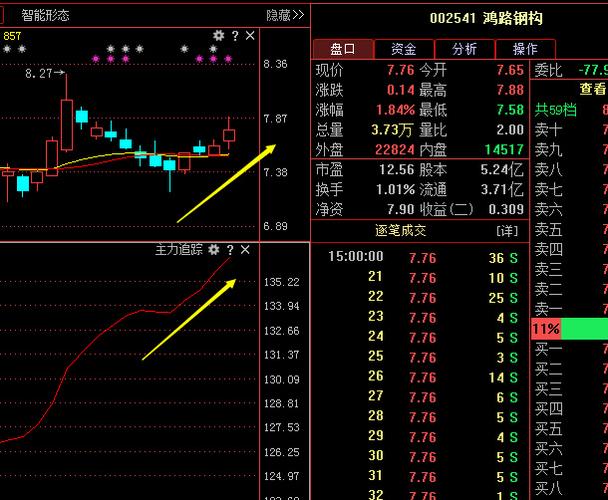
Task: Close the candlestick chart panel
Action: point(250,36)
